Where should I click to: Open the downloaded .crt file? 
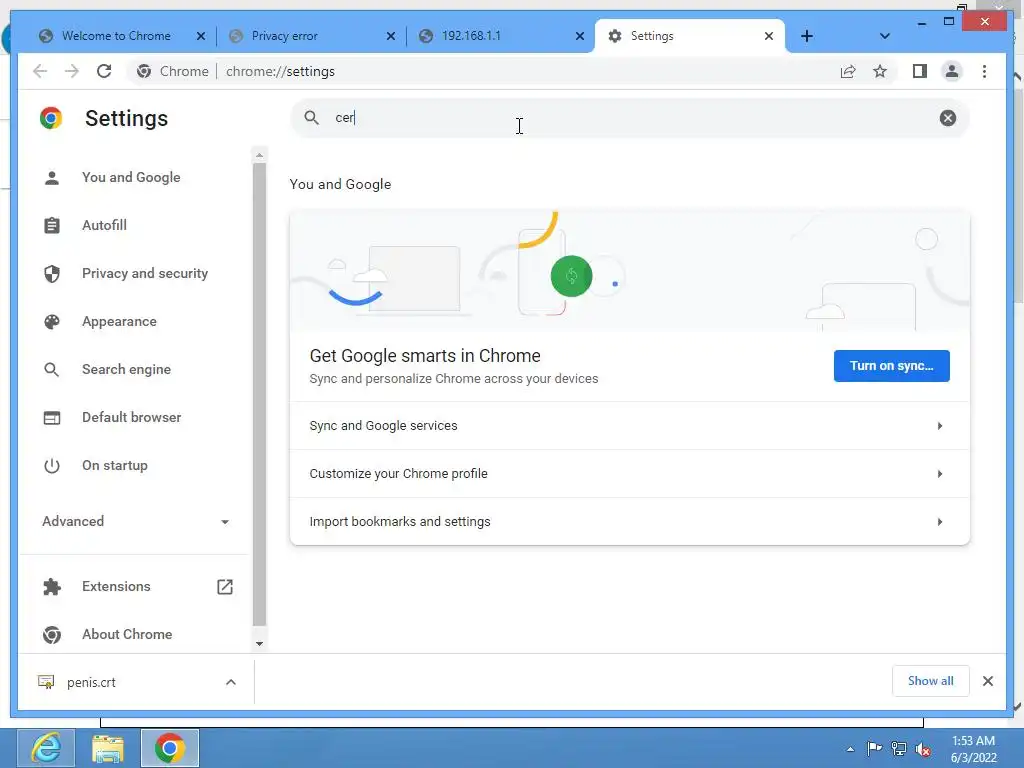click(91, 682)
